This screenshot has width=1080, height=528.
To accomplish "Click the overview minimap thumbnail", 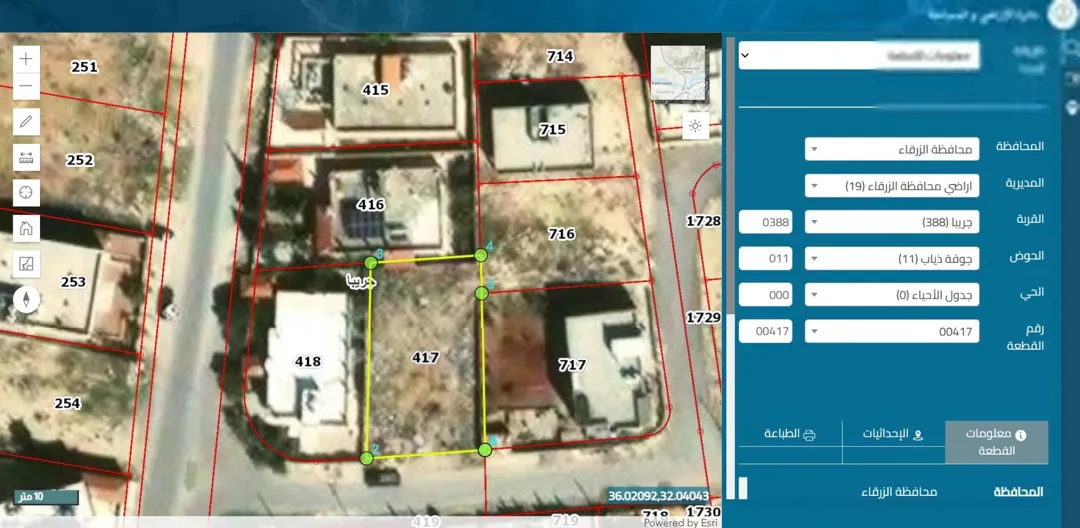I will coord(678,74).
